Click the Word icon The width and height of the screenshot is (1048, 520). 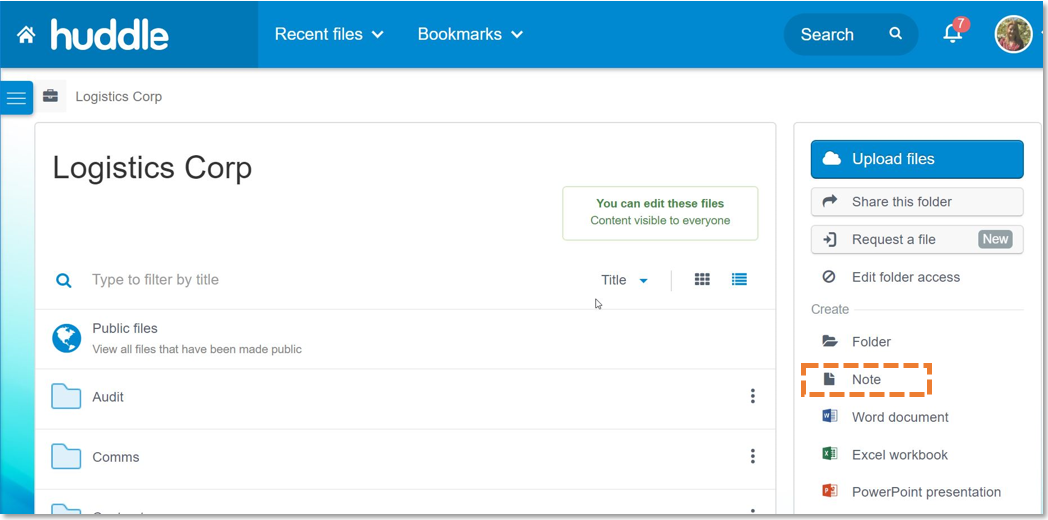pyautogui.click(x=829, y=416)
